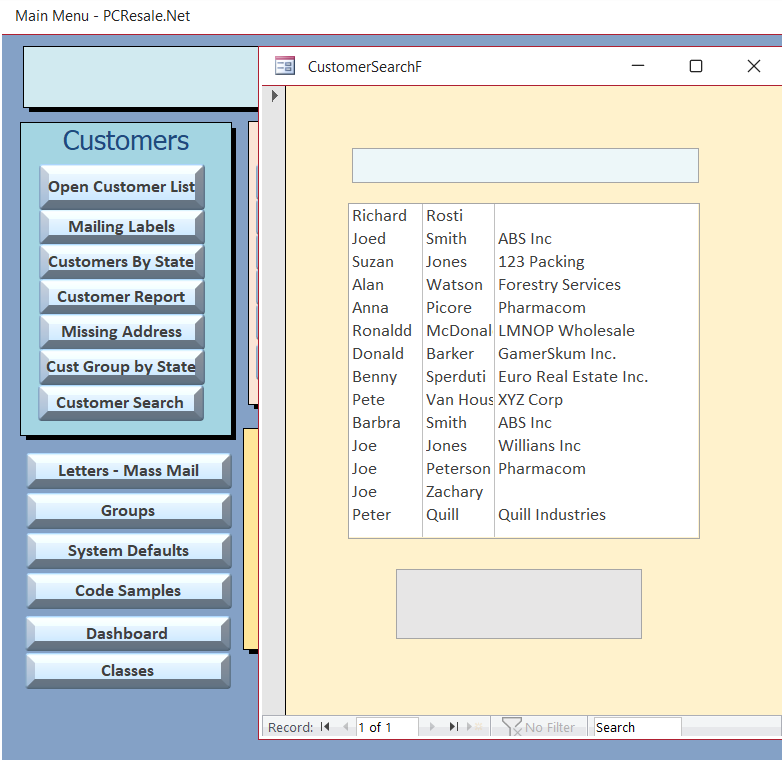Click the record number field
The height and width of the screenshot is (760, 782).
pyautogui.click(x=387, y=727)
